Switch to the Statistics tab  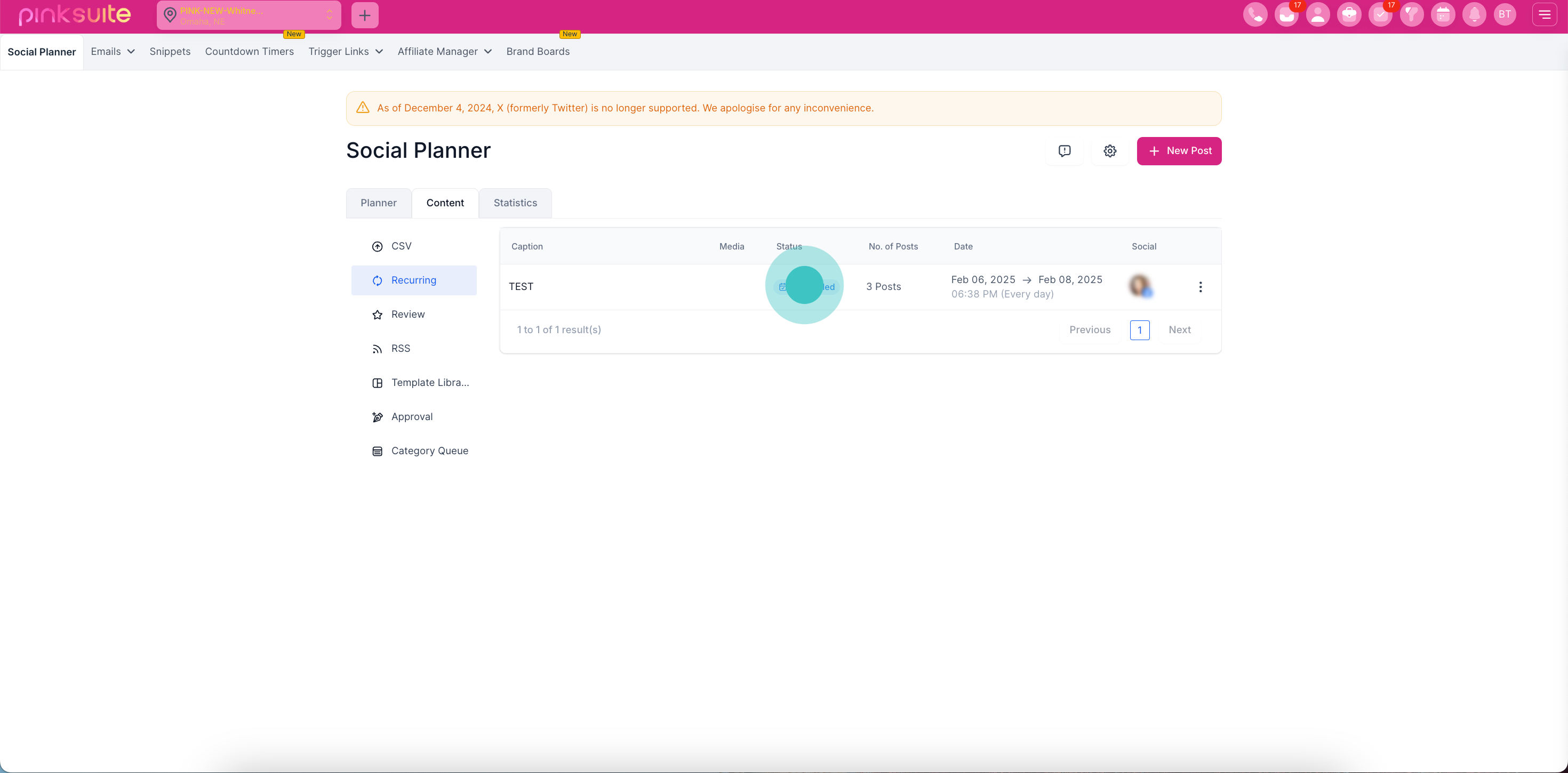click(x=515, y=203)
